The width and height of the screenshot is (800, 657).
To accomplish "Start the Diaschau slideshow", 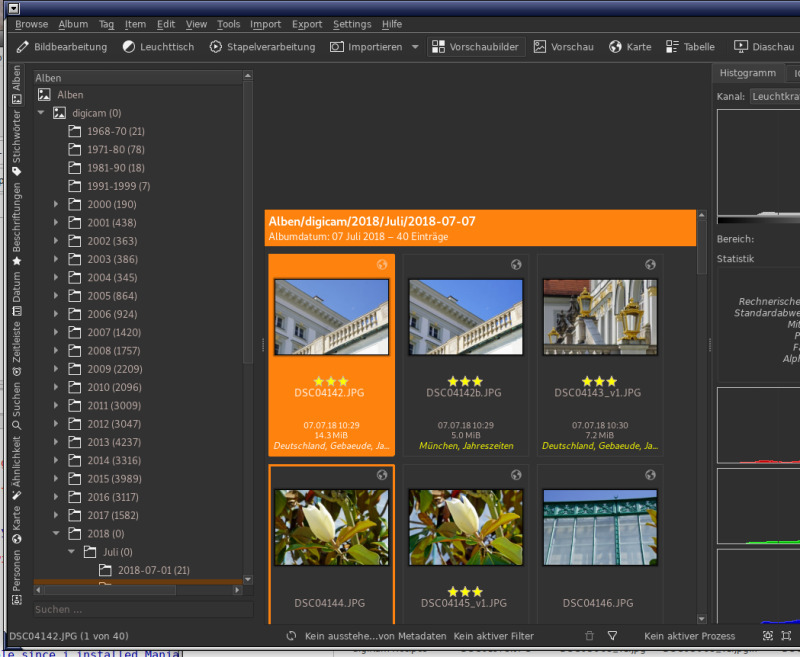I will point(764,47).
